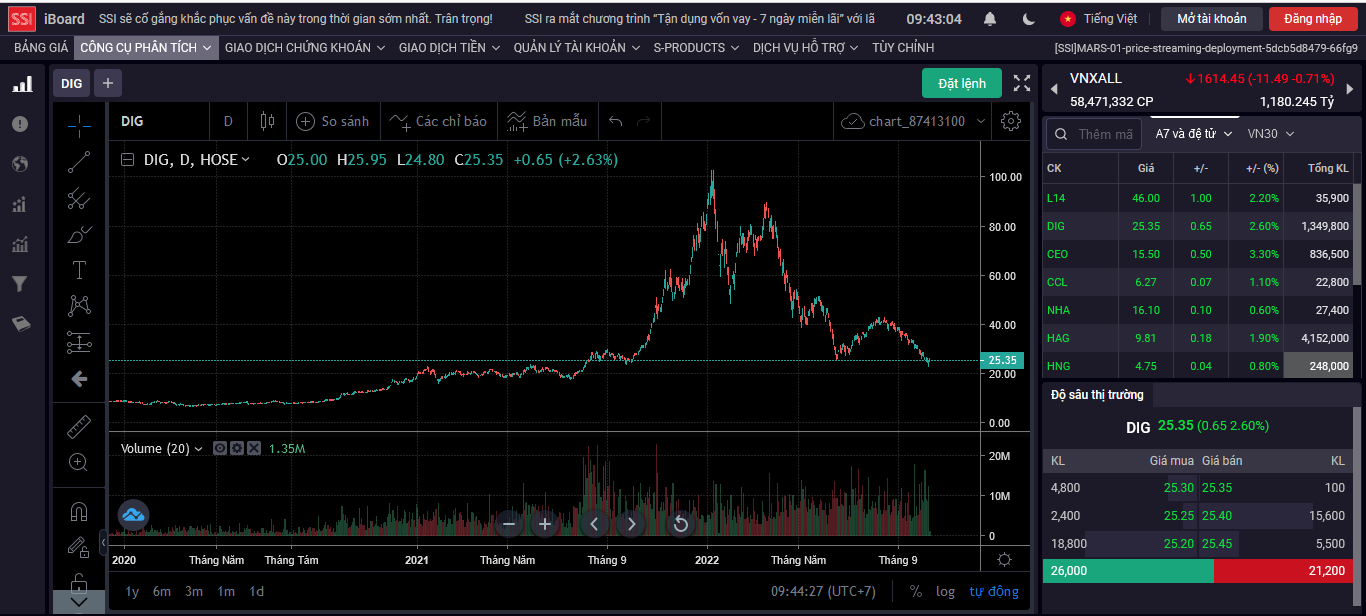Toggle auto scale tự động
The width and height of the screenshot is (1366, 616).
point(994,591)
